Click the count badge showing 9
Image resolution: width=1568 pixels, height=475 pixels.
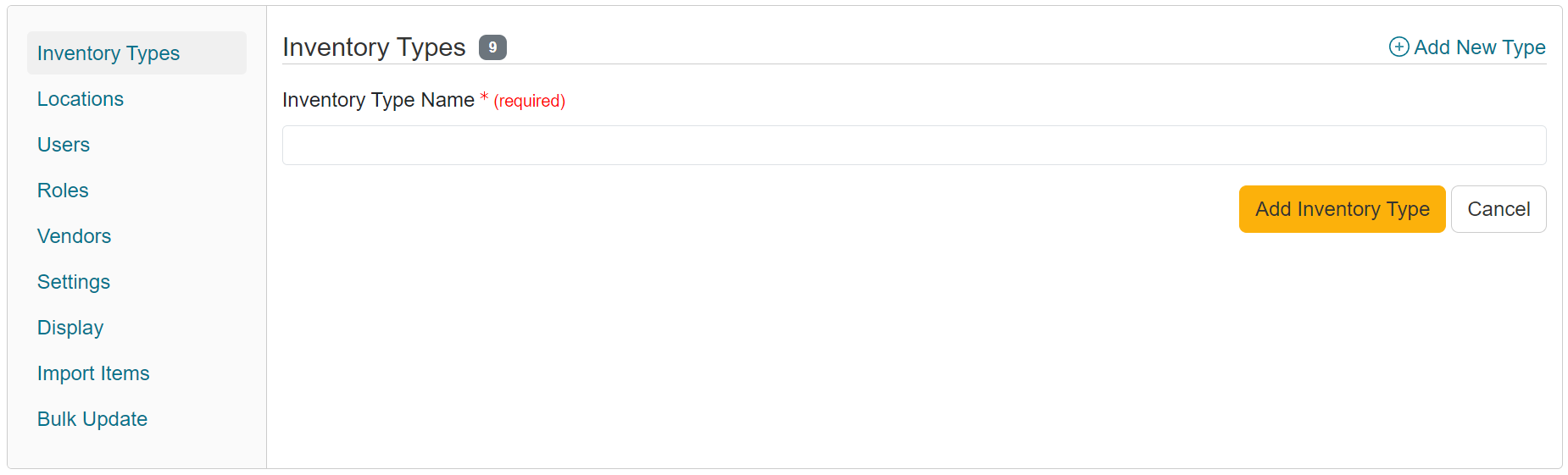tap(492, 47)
